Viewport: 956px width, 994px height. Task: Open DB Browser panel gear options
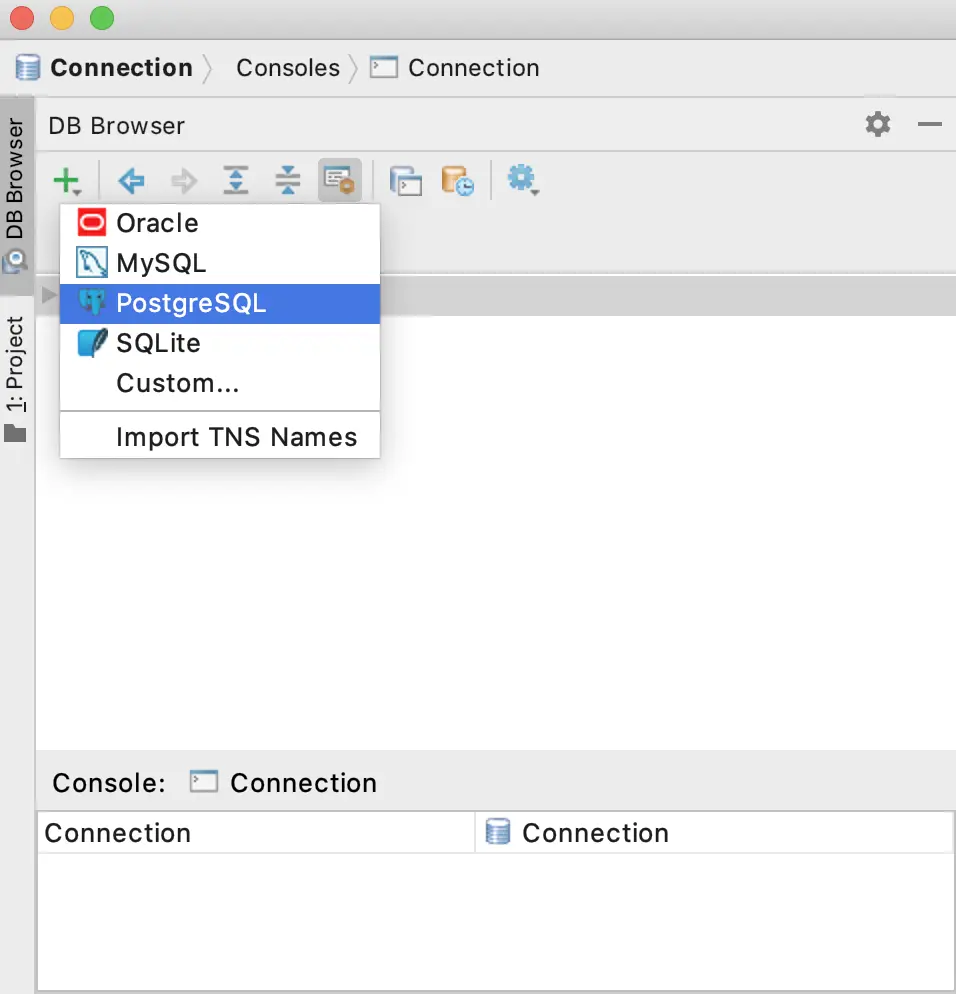878,124
